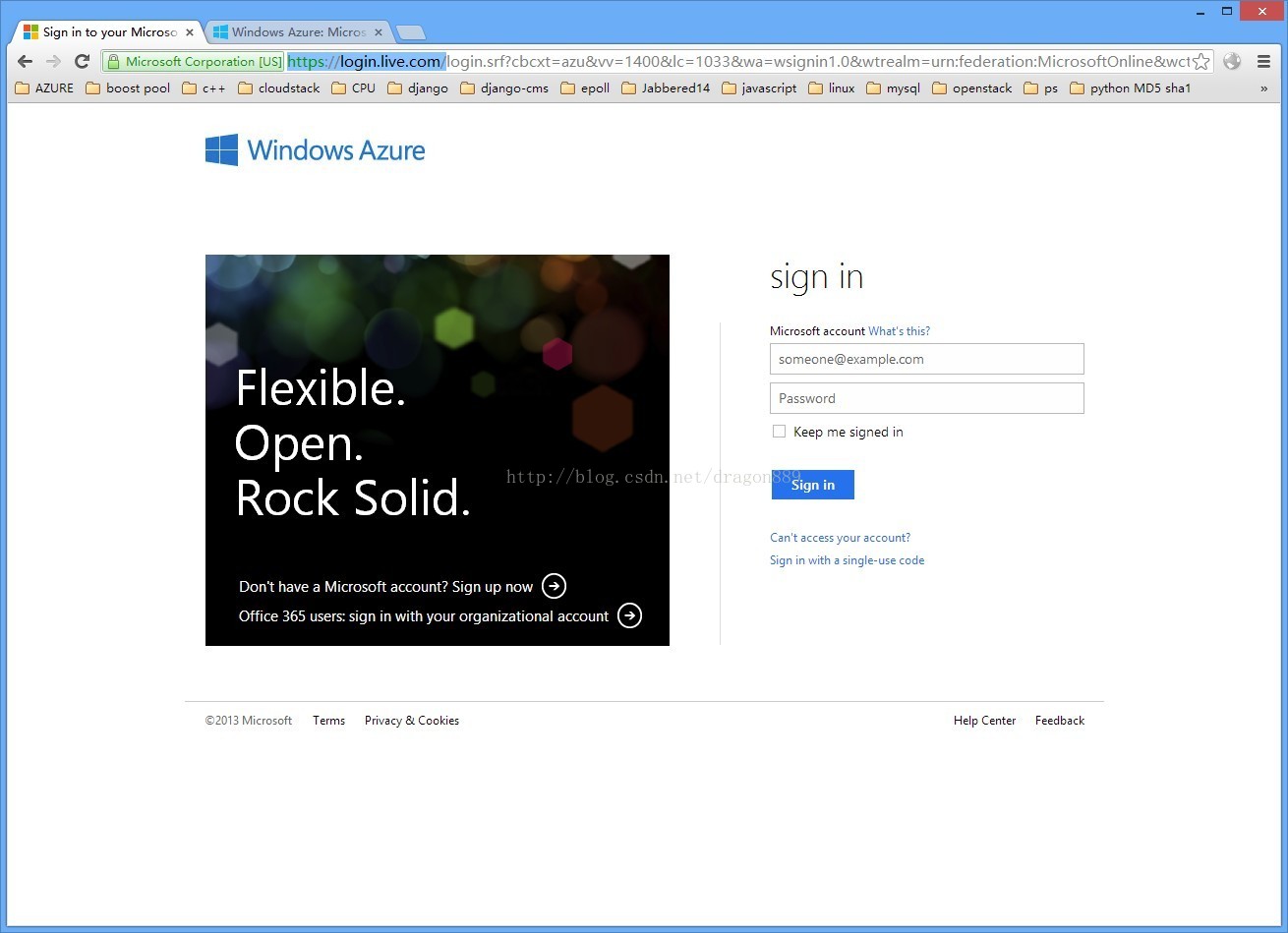Click Don't have a Microsoft account? Sign up now

[x=386, y=587]
